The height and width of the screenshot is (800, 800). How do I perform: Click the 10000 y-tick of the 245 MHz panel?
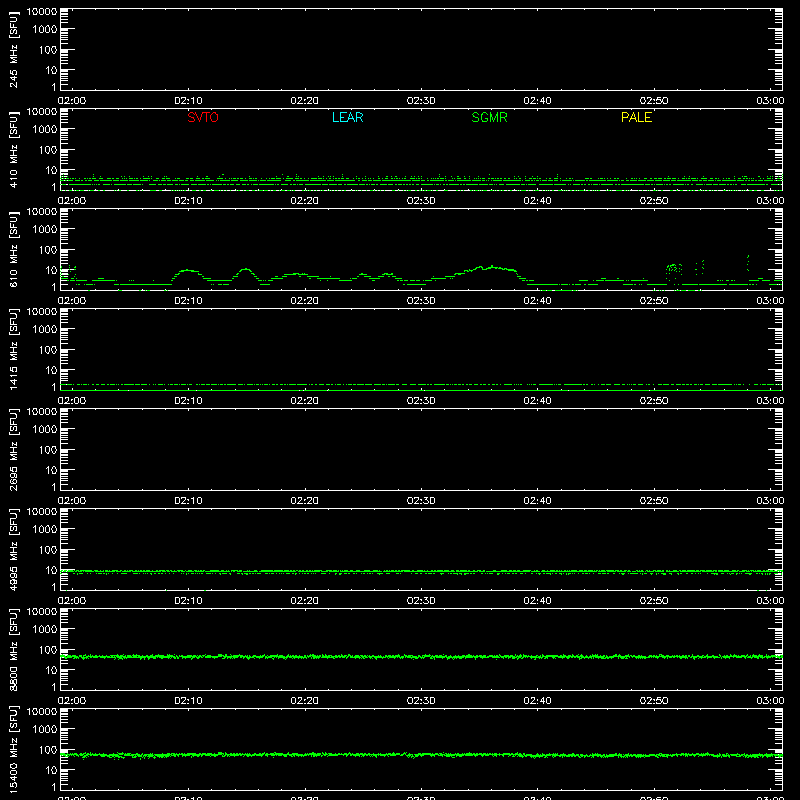click(42, 12)
